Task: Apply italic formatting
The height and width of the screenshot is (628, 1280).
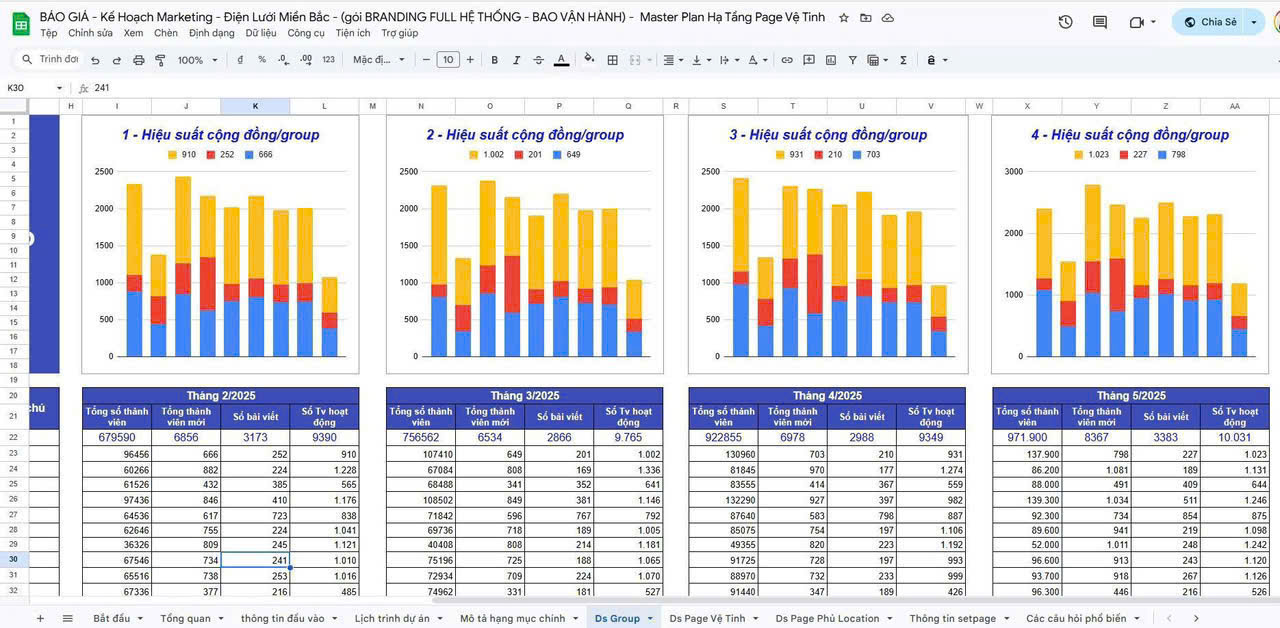Action: pos(516,60)
